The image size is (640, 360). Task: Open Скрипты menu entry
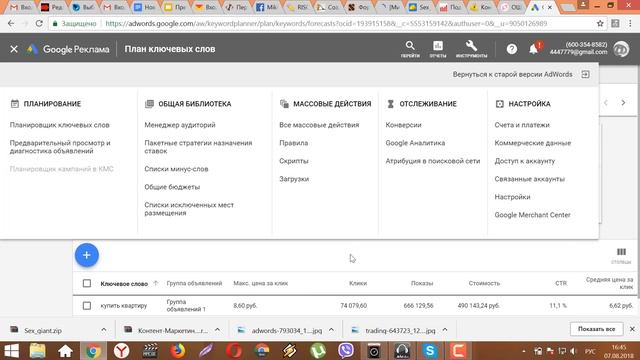tap(294, 161)
